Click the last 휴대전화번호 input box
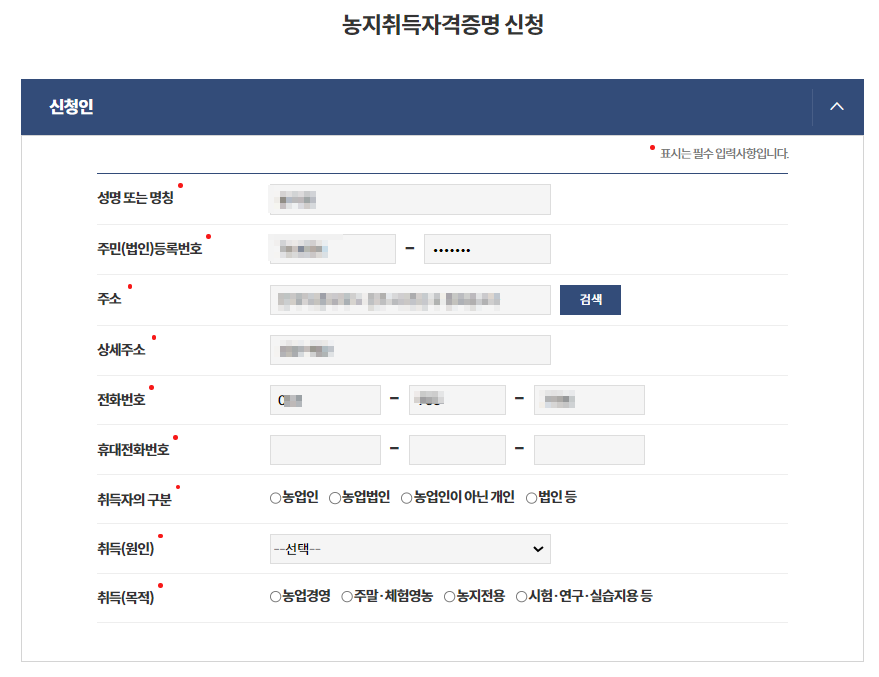 coord(589,449)
